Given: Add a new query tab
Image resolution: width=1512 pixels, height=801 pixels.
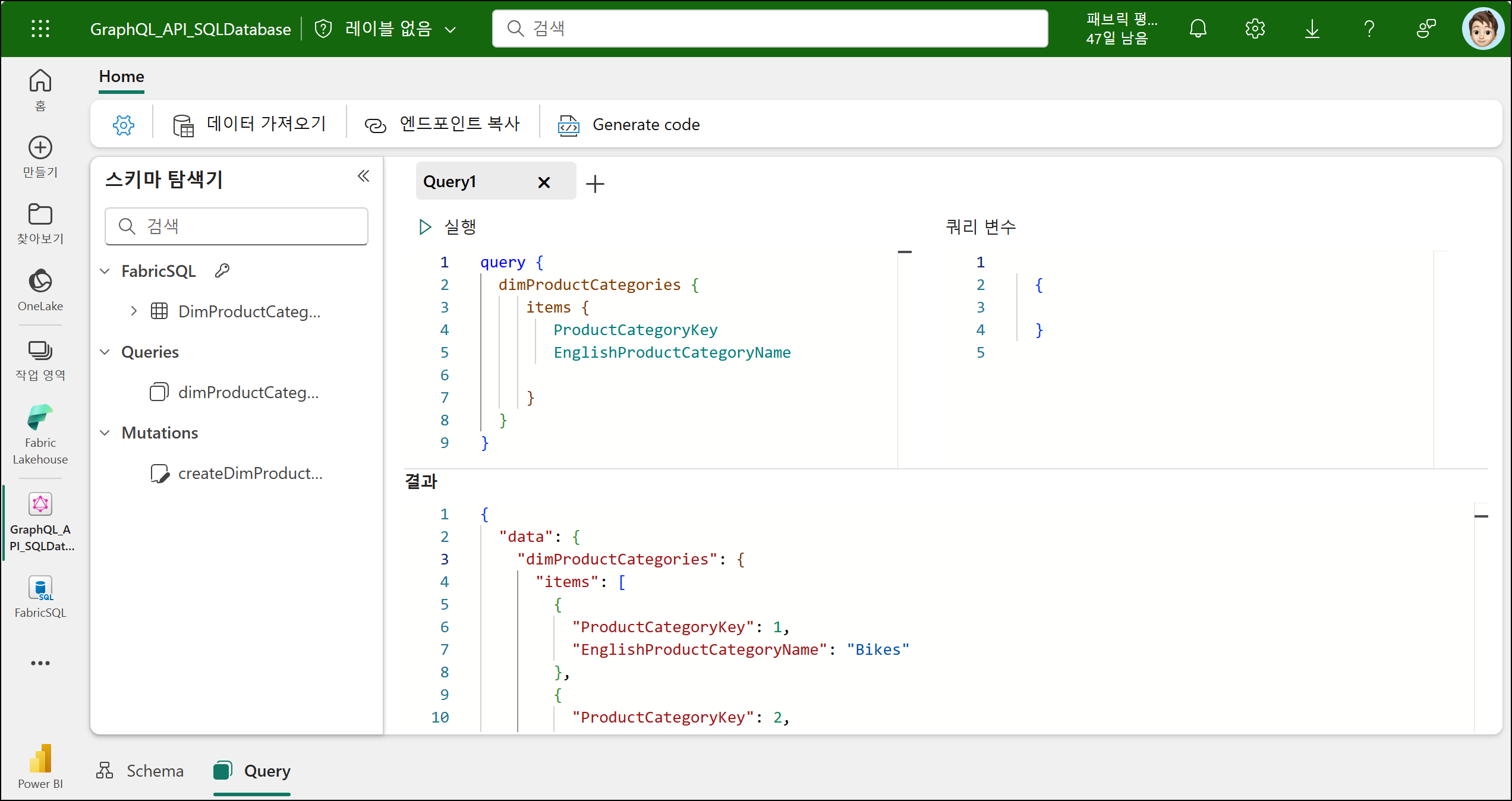Looking at the screenshot, I should click(x=595, y=184).
